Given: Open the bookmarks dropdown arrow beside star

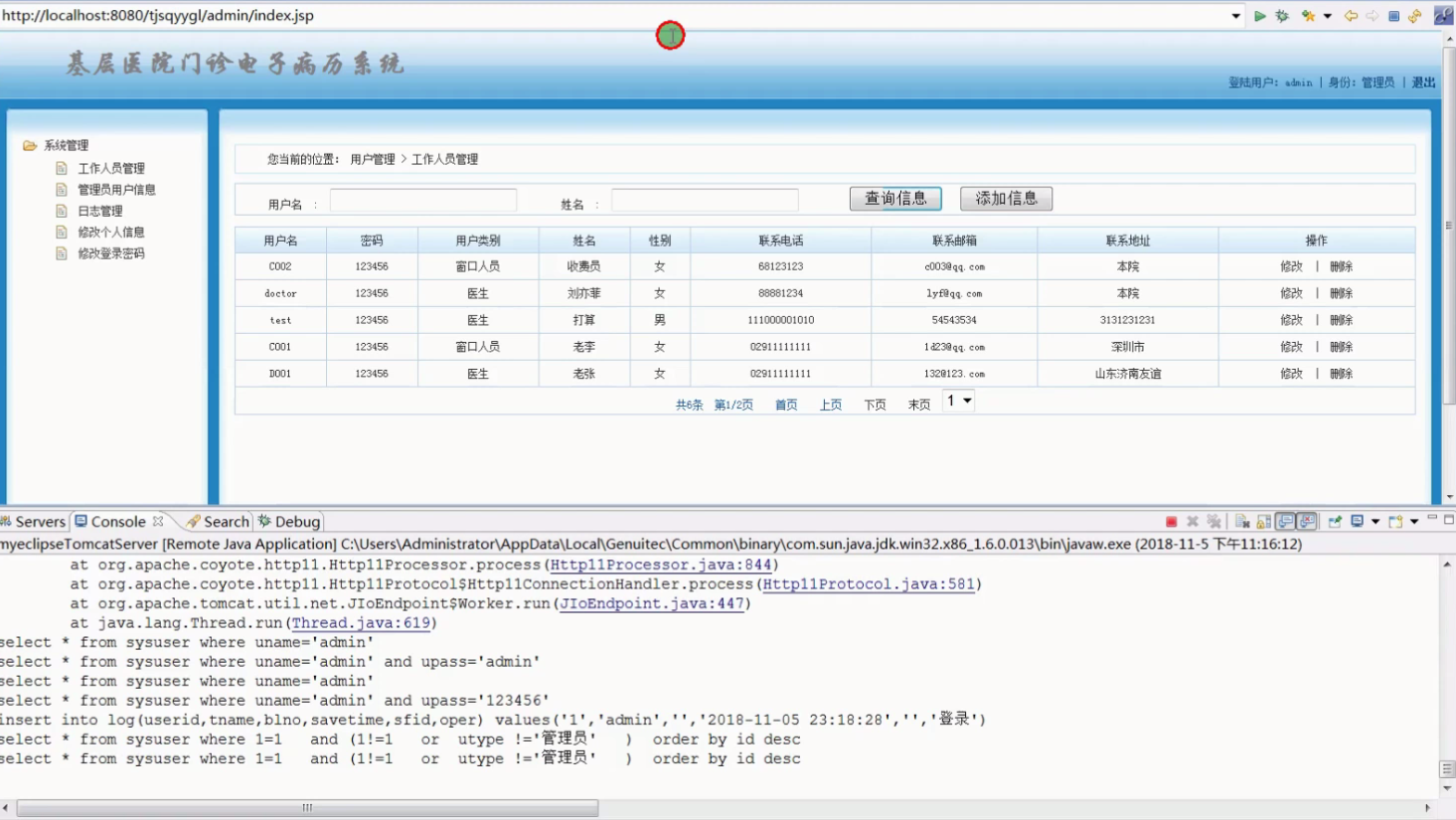Looking at the screenshot, I should (1328, 16).
